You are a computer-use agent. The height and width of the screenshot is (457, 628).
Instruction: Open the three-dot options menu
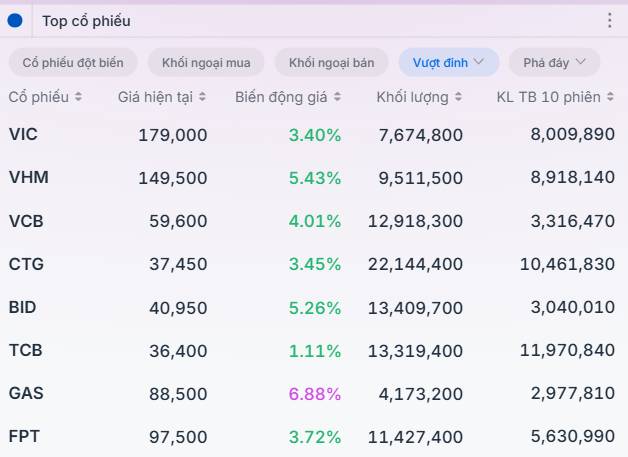point(610,20)
